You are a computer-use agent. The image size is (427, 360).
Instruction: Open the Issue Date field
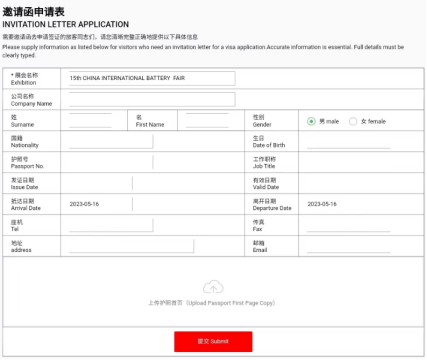(x=101, y=183)
